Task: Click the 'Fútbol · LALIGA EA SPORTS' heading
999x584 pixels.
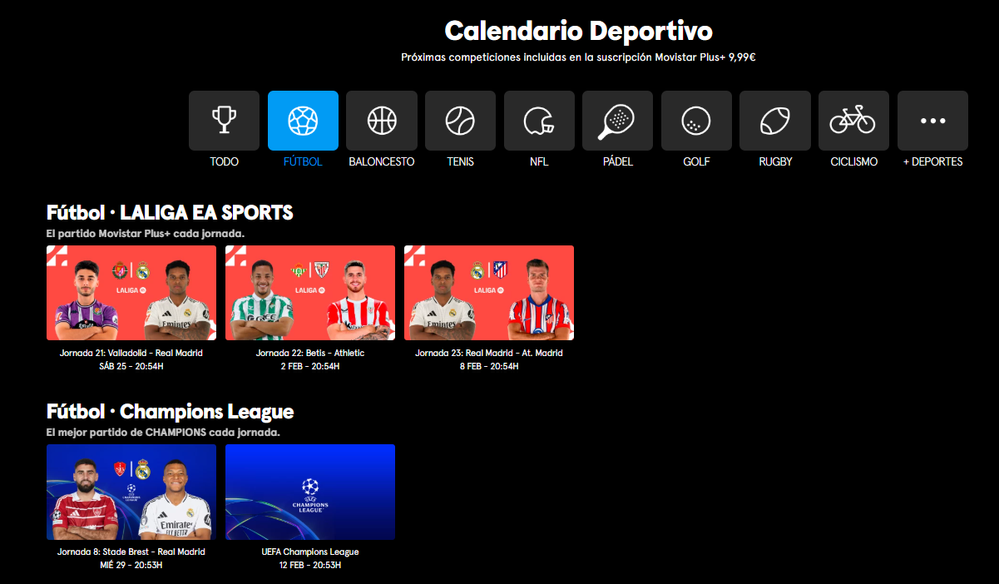Action: coord(170,213)
